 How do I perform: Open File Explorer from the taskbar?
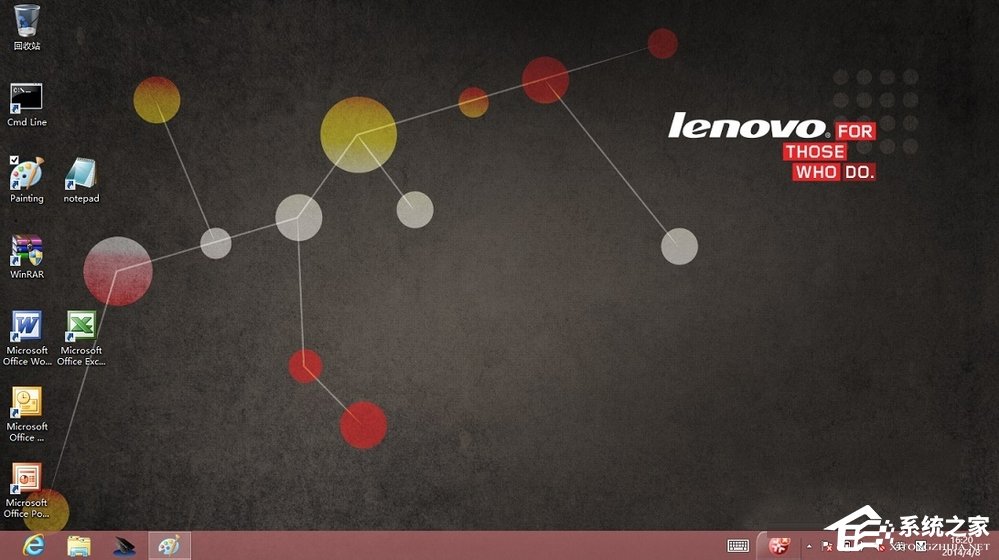pos(79,545)
